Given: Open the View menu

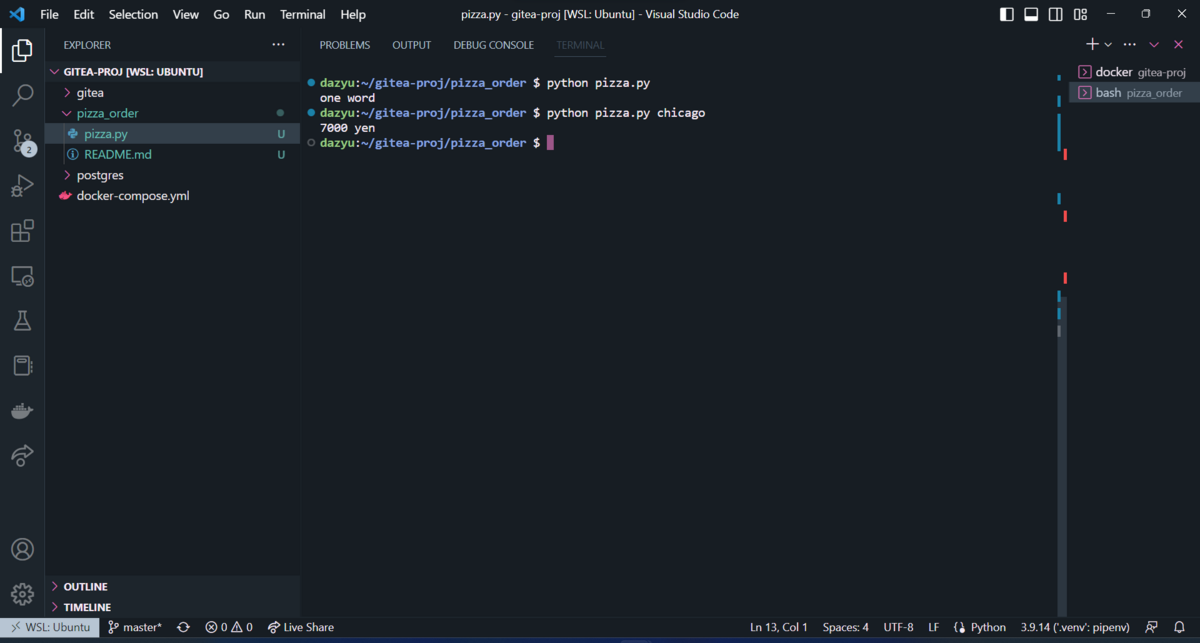Looking at the screenshot, I should point(186,15).
